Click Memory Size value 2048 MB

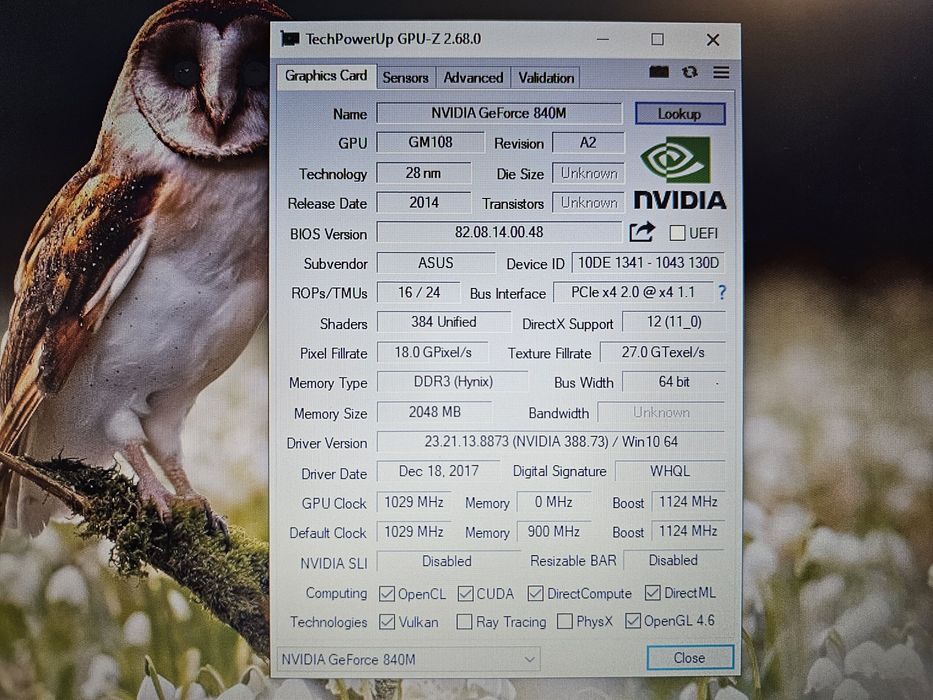(x=435, y=412)
